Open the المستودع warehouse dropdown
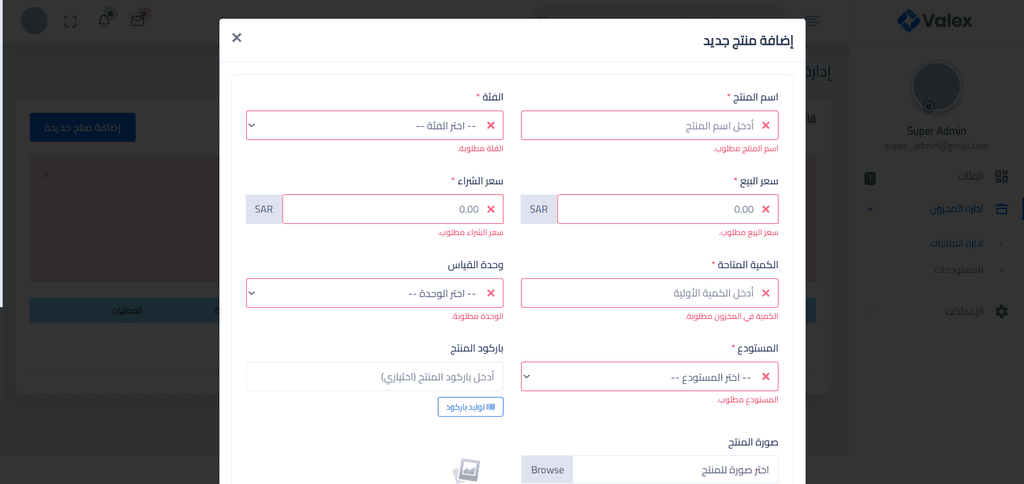 [x=650, y=377]
